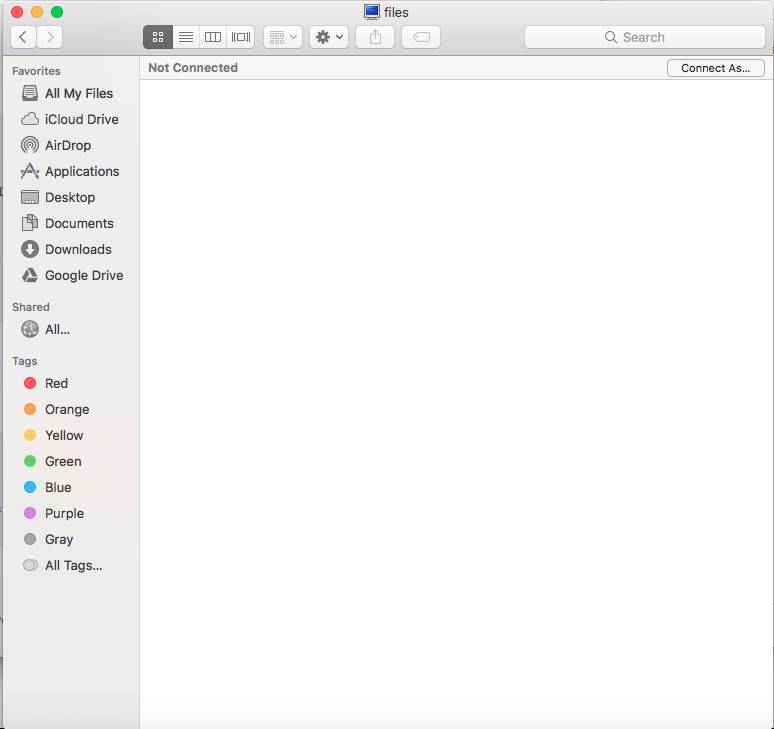Go back with the left chevron button
The height and width of the screenshot is (729, 774).
(x=23, y=37)
